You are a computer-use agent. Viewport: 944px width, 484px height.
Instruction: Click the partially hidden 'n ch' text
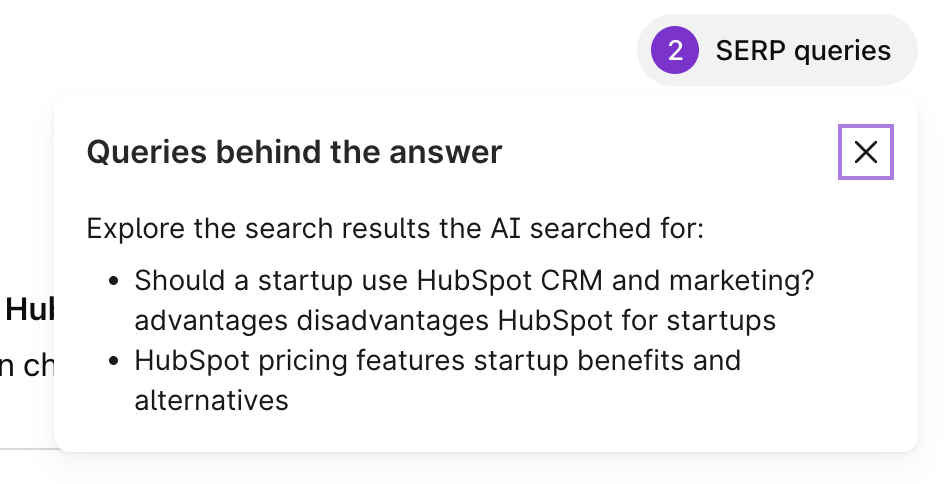26,367
